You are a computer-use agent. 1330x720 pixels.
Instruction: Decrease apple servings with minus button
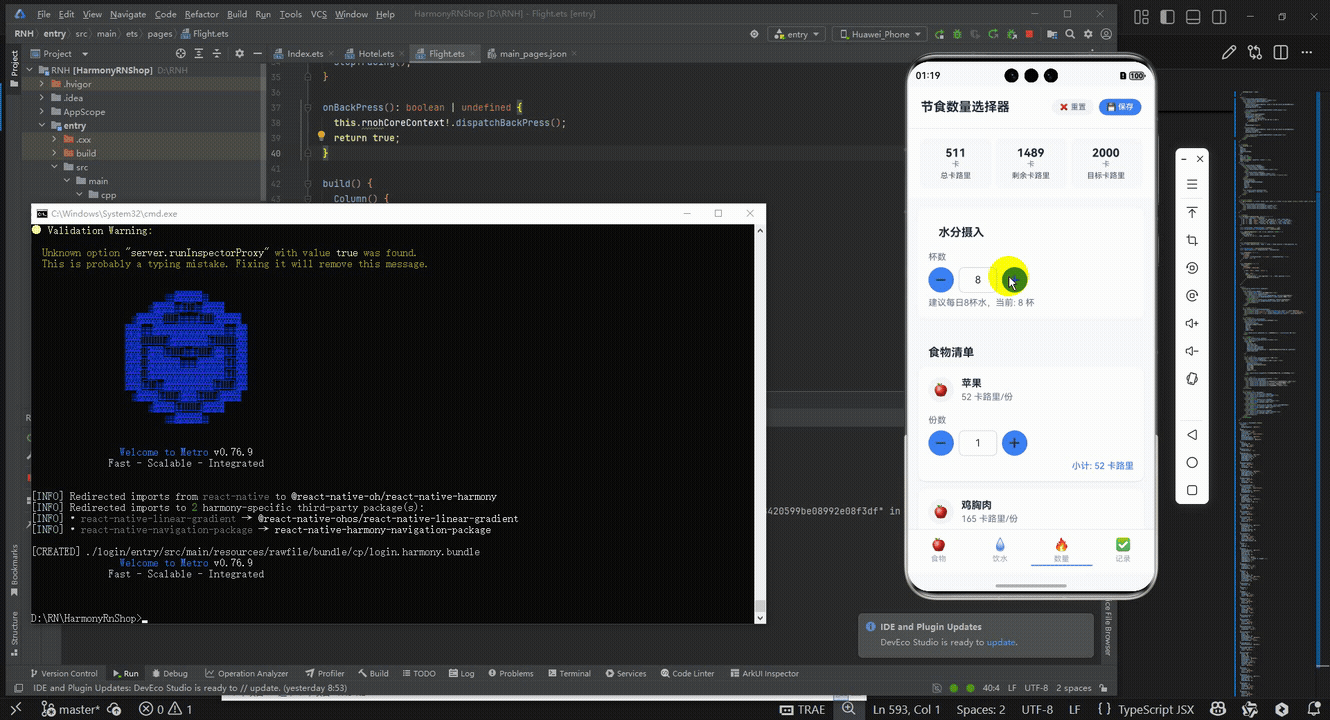(x=941, y=443)
